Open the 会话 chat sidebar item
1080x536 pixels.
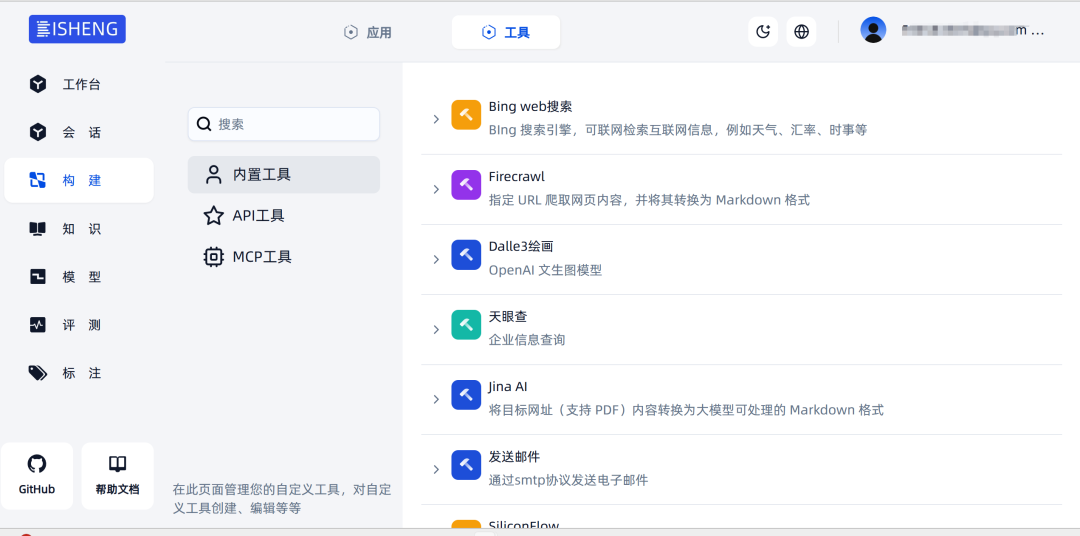click(79, 132)
